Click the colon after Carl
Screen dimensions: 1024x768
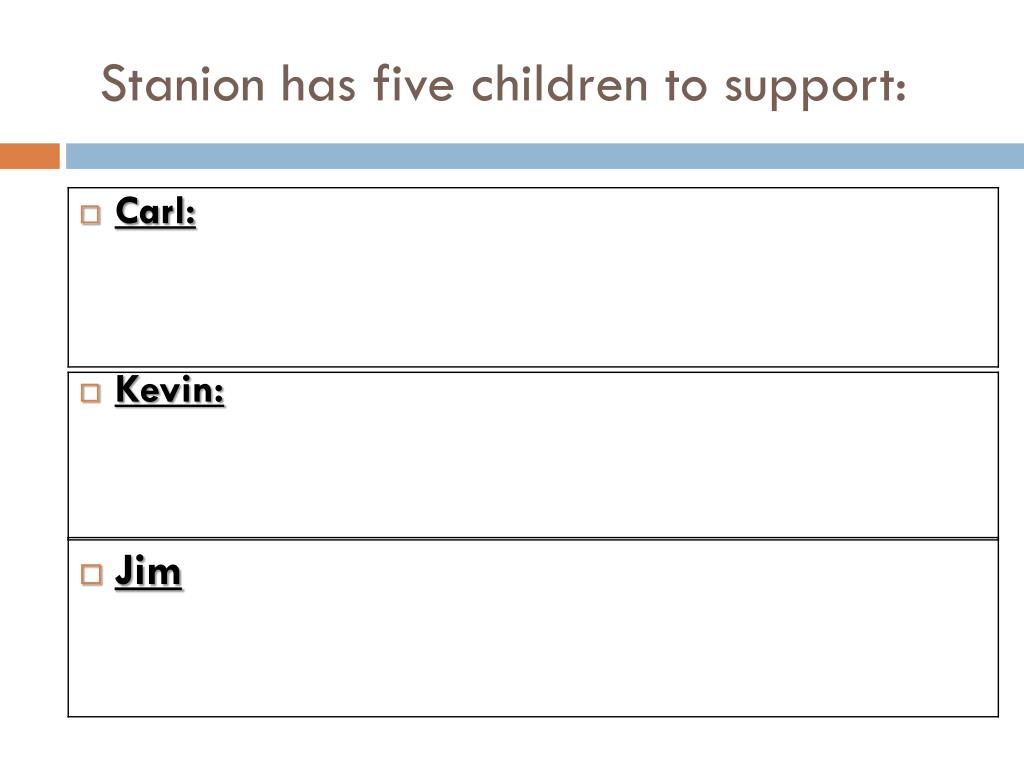pos(191,216)
